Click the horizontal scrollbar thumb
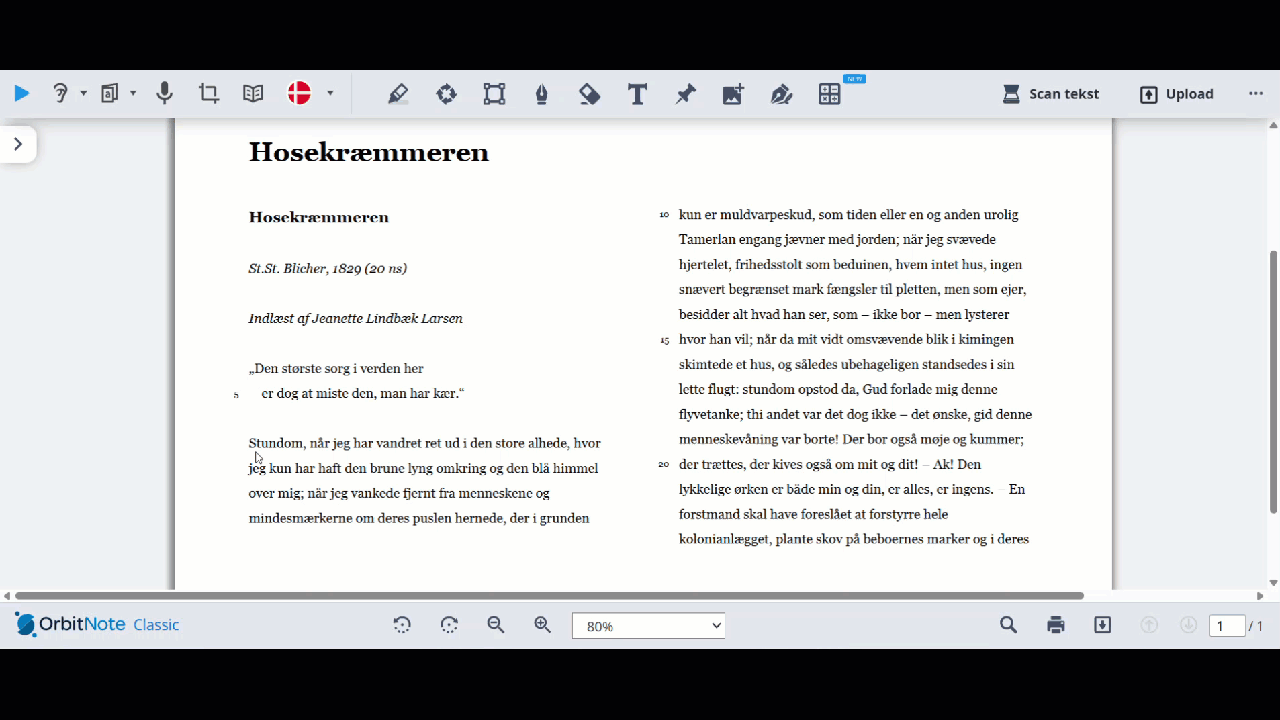The image size is (1280, 720). click(x=549, y=596)
